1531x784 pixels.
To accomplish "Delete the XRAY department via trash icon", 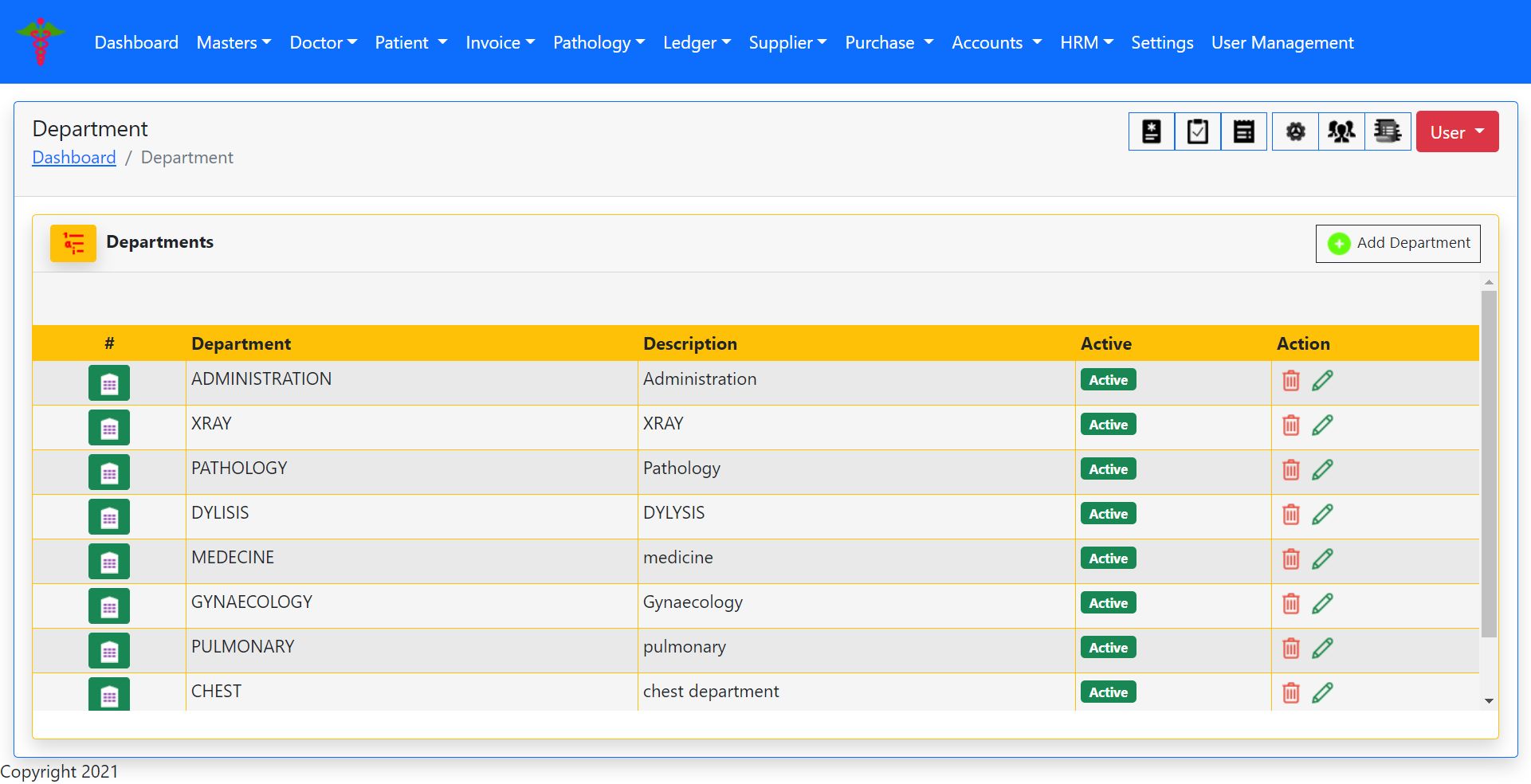I will pos(1290,425).
